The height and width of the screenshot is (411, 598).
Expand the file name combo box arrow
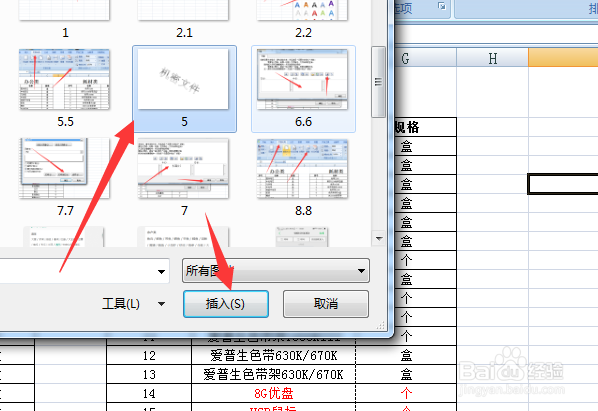coord(161,271)
